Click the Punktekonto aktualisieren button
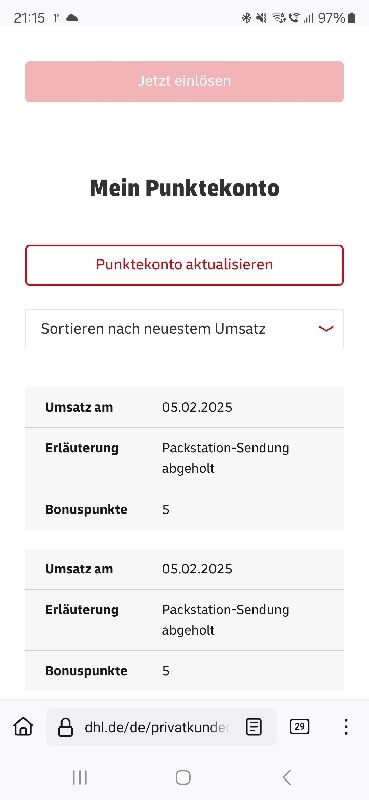 tap(184, 265)
